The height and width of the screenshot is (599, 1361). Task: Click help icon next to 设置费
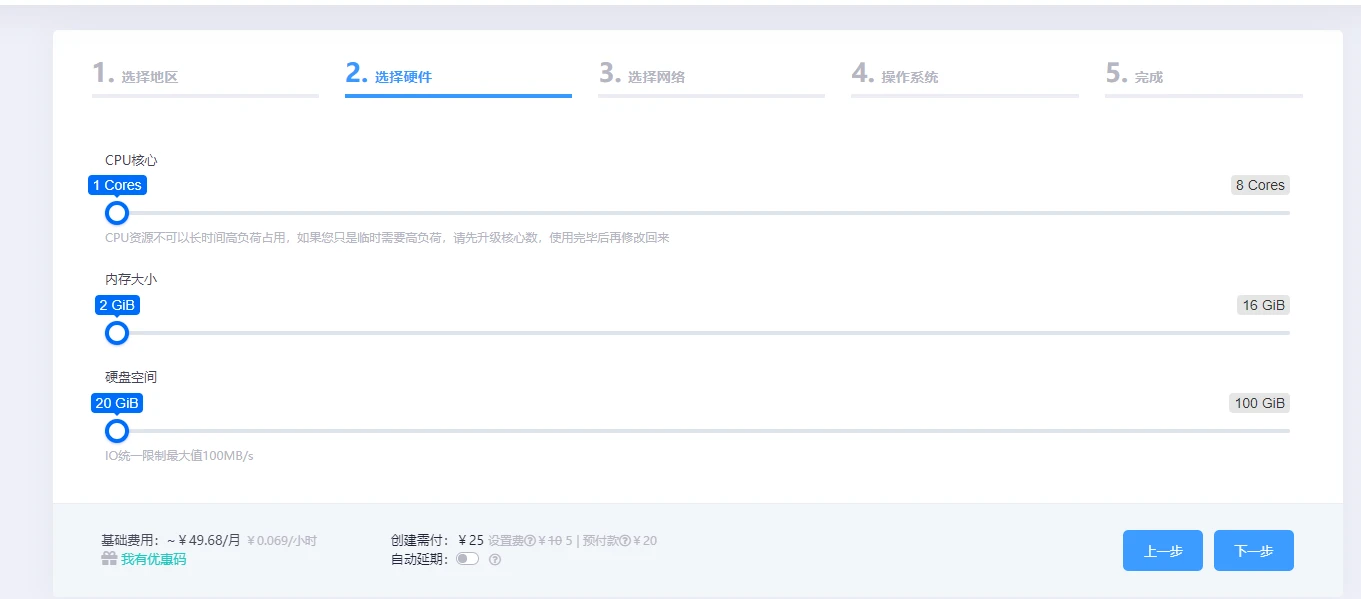(x=531, y=541)
